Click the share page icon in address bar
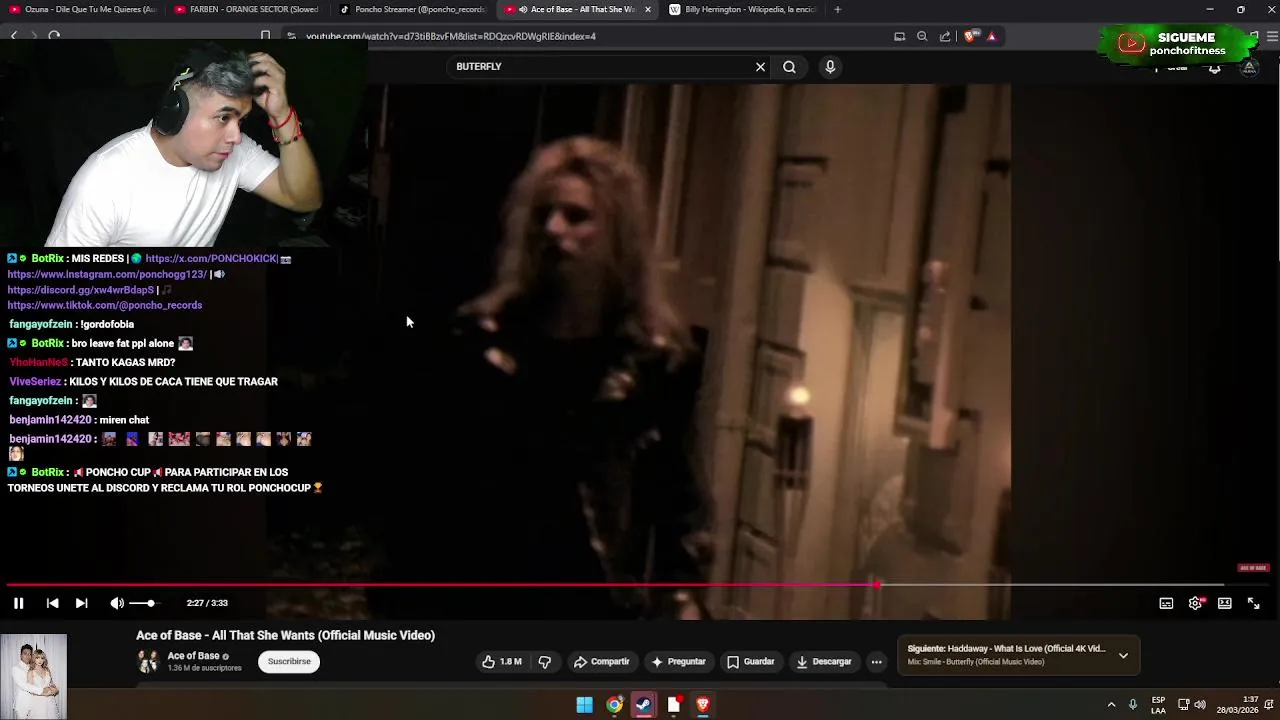 pyautogui.click(x=945, y=36)
